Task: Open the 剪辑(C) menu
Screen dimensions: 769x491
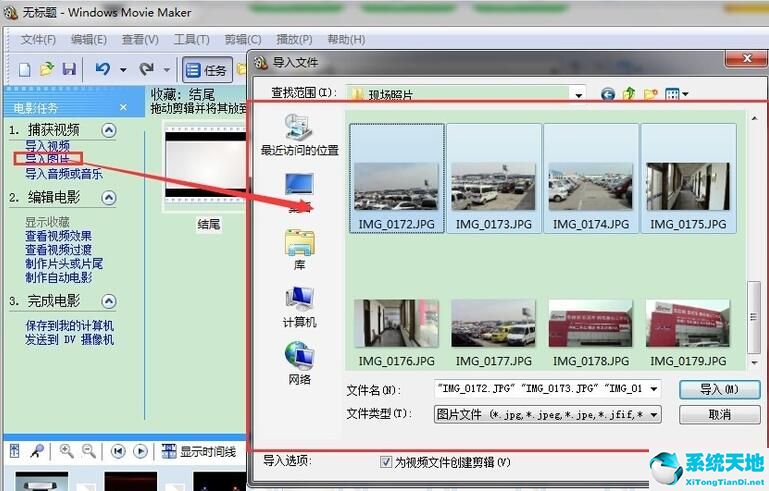Action: (243, 40)
